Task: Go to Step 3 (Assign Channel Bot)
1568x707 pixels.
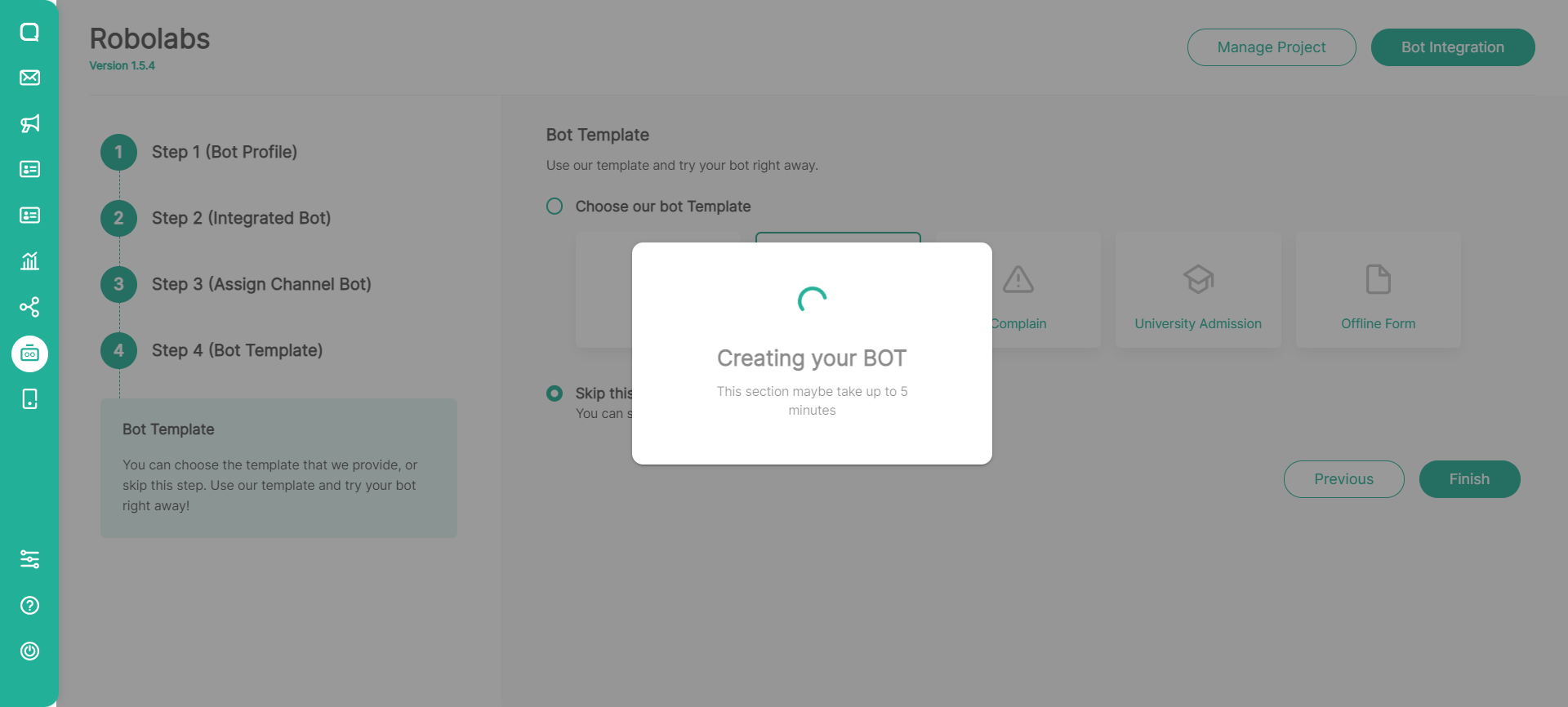Action: pos(261,284)
